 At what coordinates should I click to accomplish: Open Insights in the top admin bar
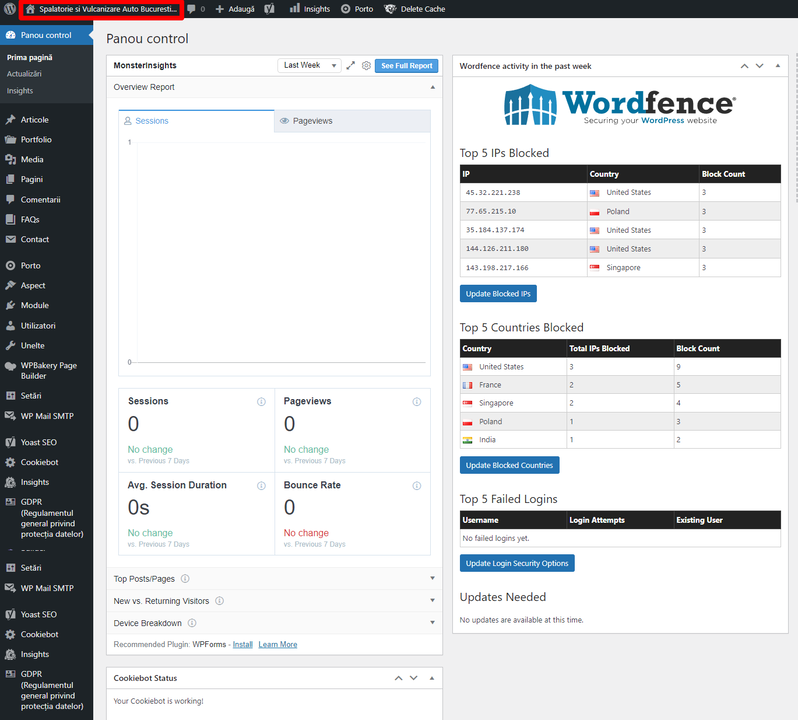point(309,9)
